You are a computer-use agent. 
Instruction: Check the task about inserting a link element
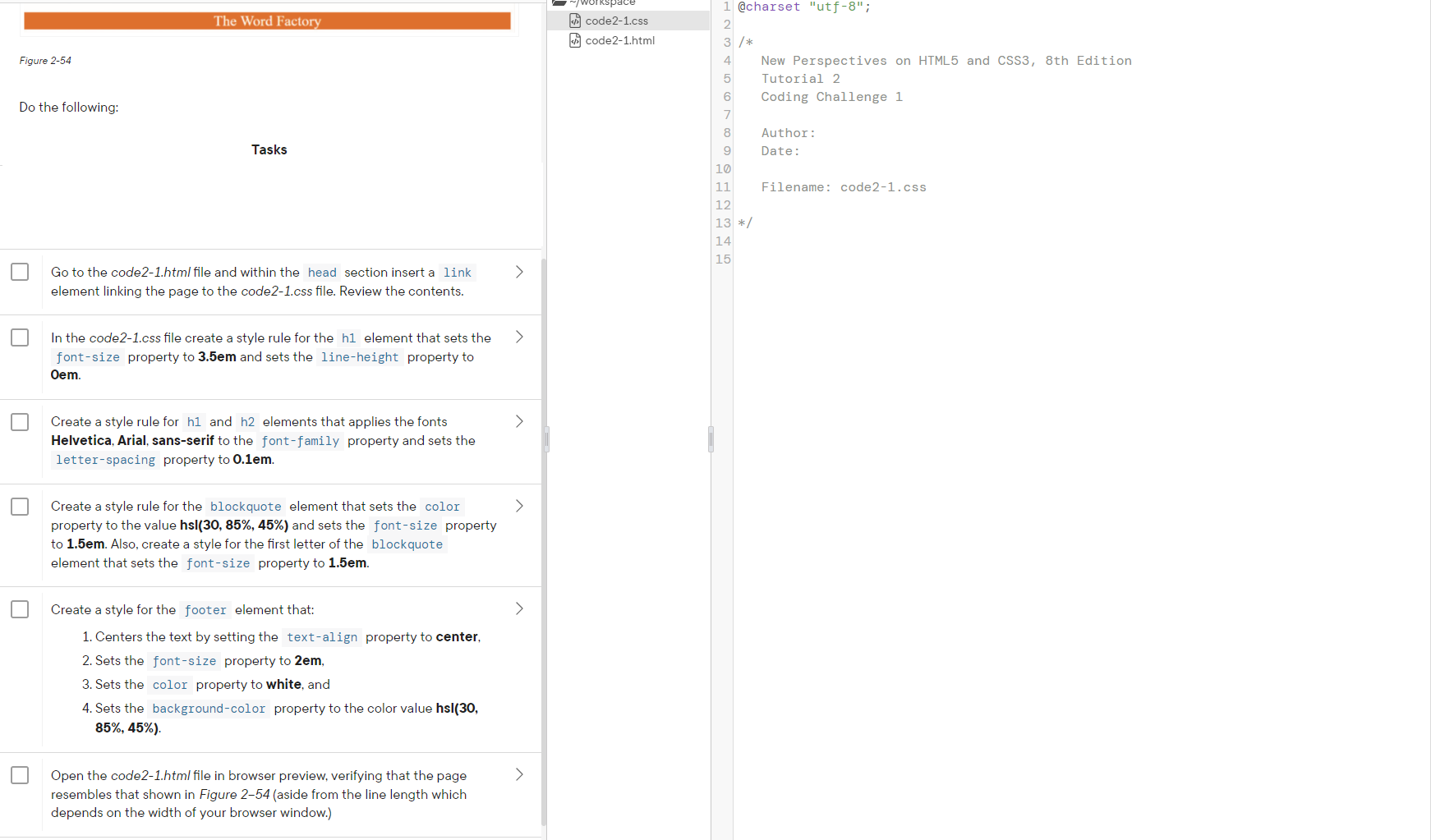point(20,271)
